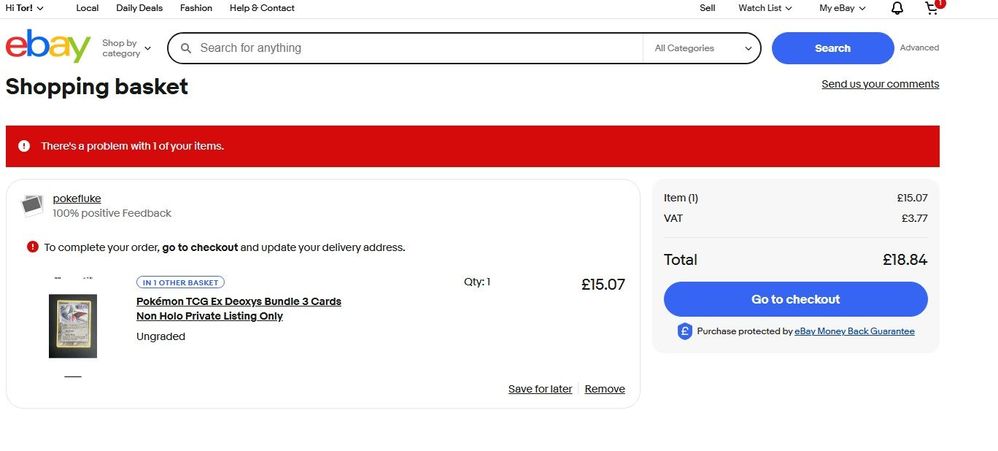This screenshot has height=451, width=998.
Task: Open the Hi Tor account menu
Action: [x=24, y=8]
